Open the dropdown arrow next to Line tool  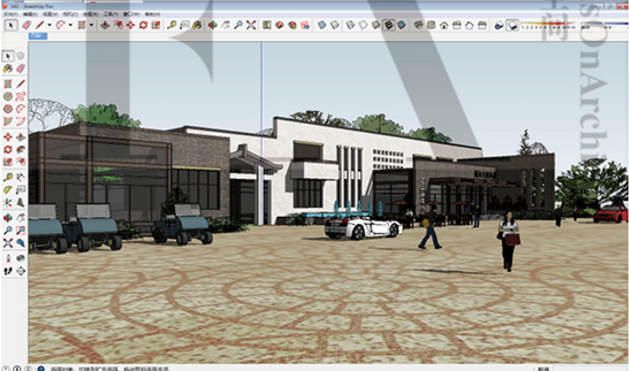click(x=49, y=25)
